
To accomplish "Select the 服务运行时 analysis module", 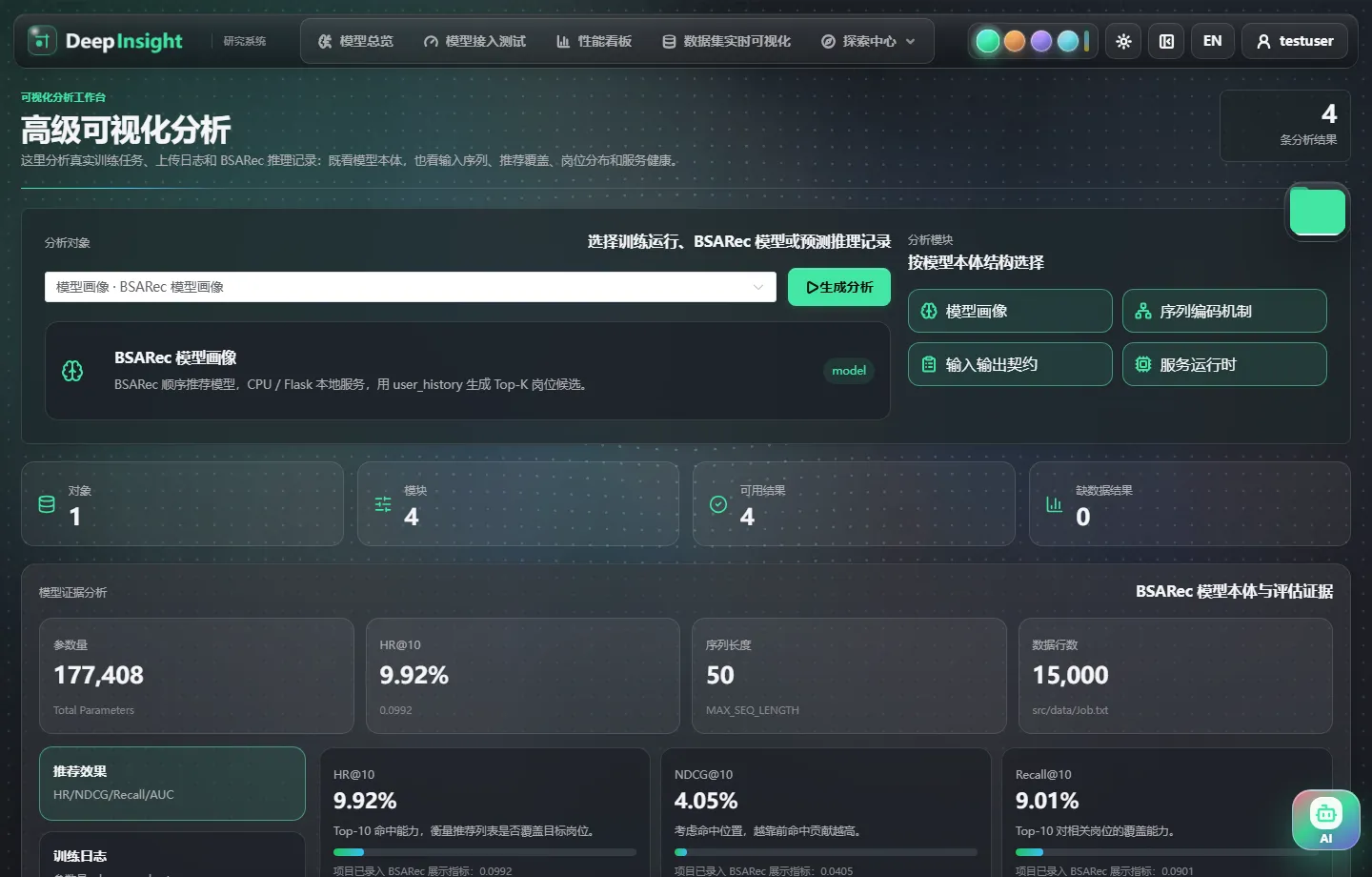I will tap(1224, 364).
